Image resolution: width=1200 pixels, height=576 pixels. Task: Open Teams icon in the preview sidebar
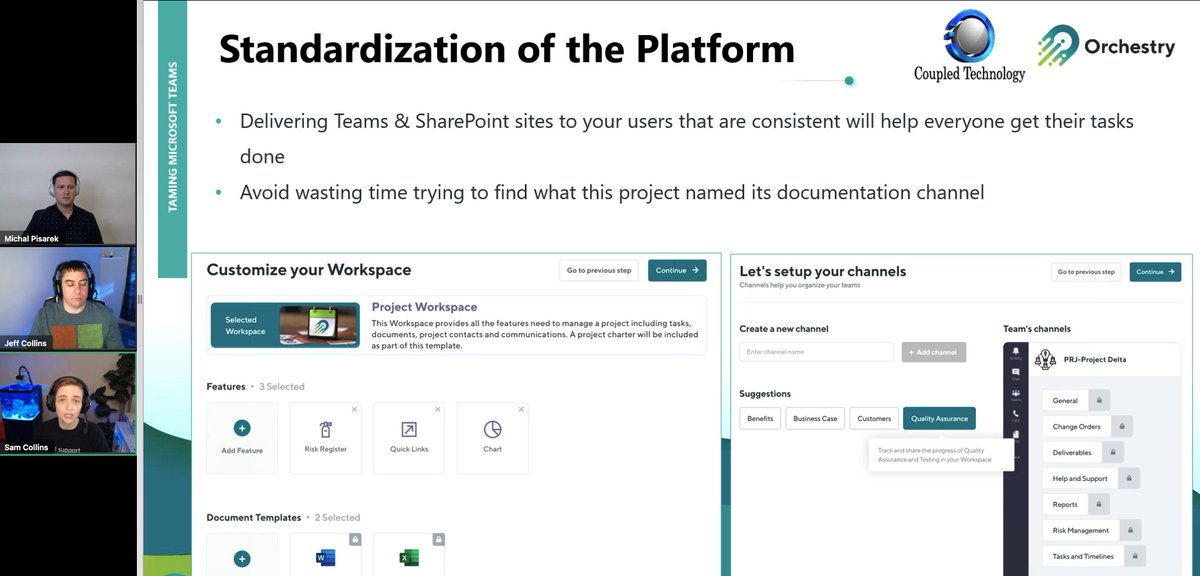(1016, 395)
